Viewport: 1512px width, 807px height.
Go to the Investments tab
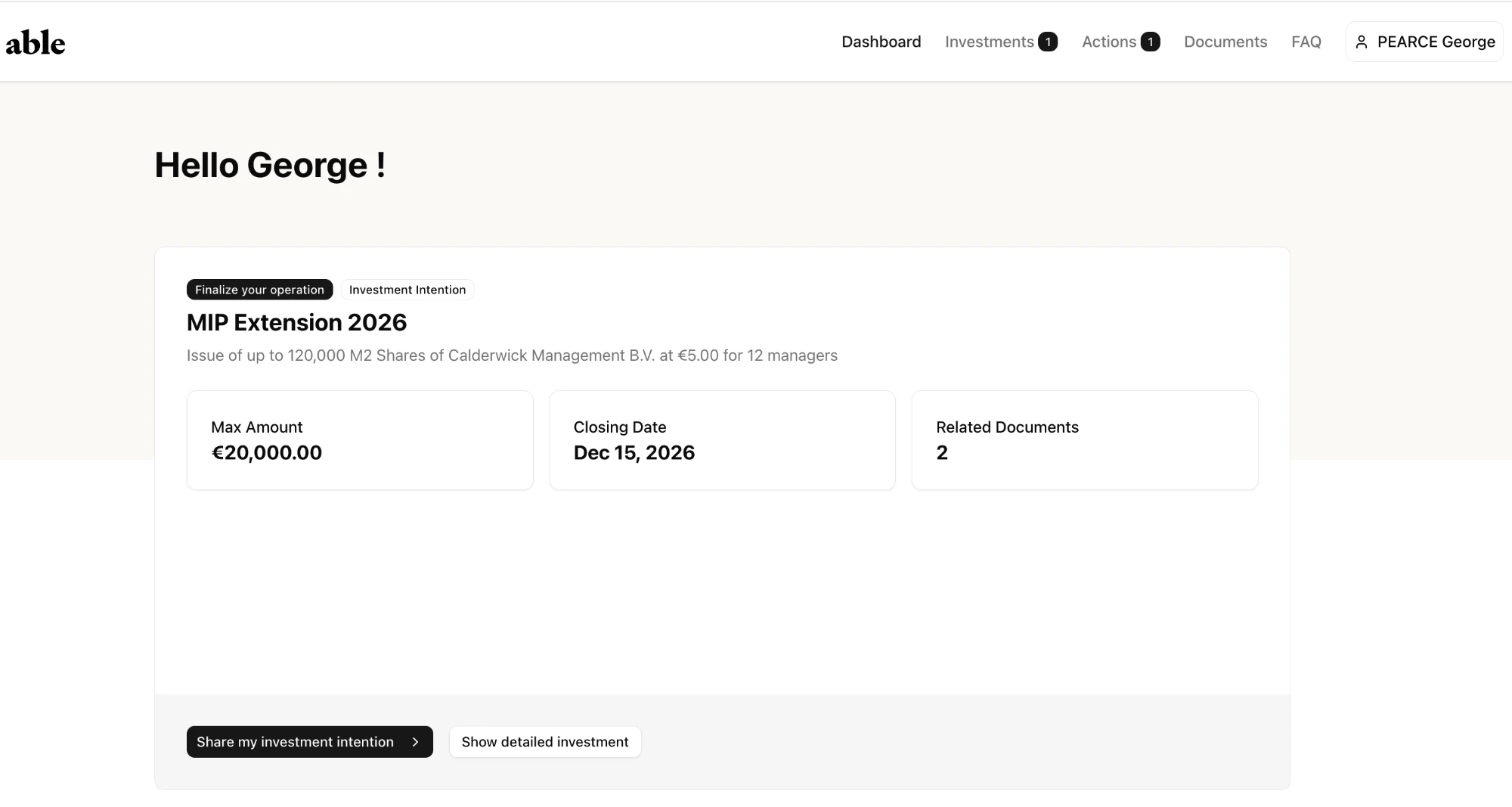[990, 42]
